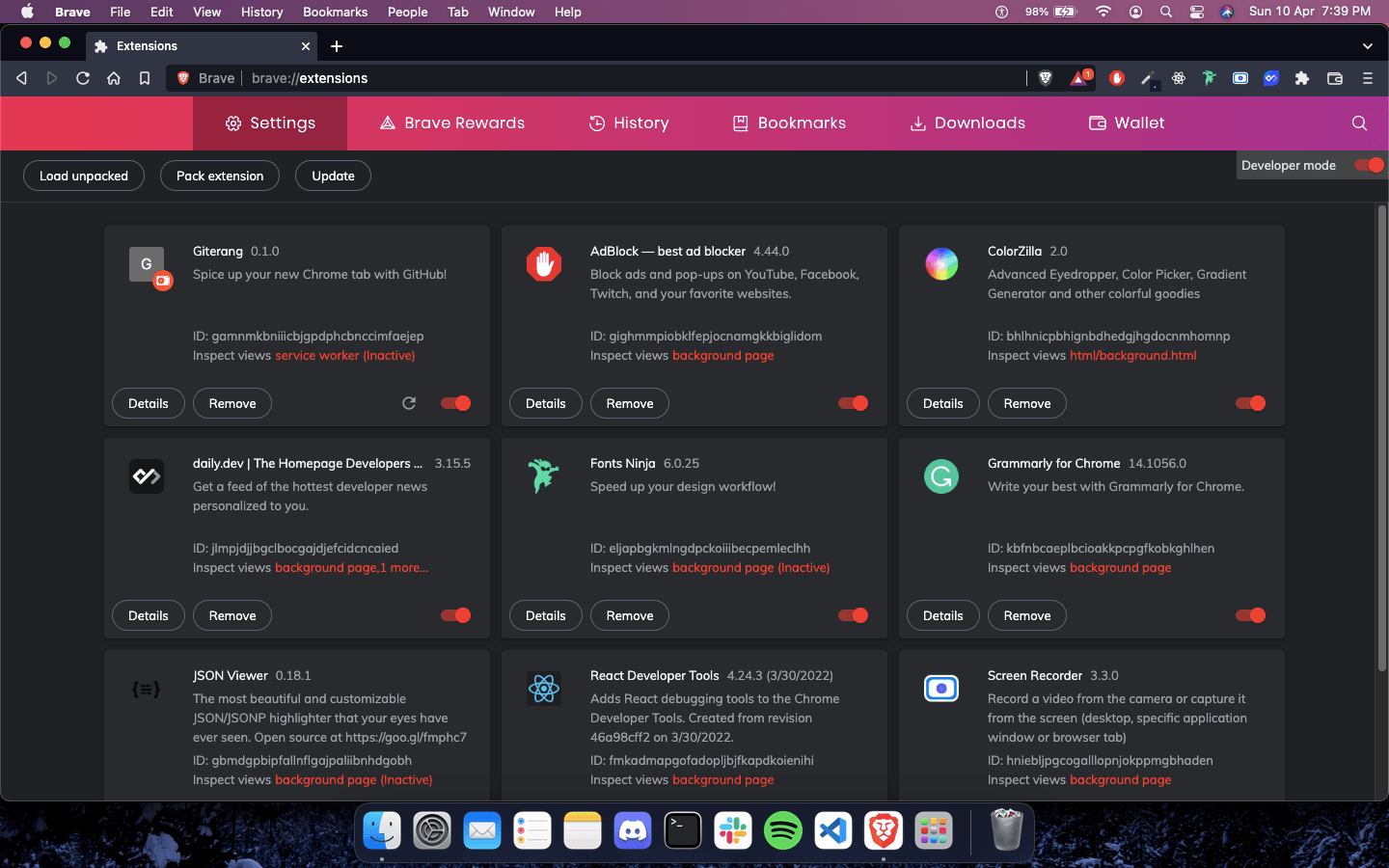The image size is (1389, 868).
Task: Click the Brave Shields icon in address bar
Action: (1045, 78)
